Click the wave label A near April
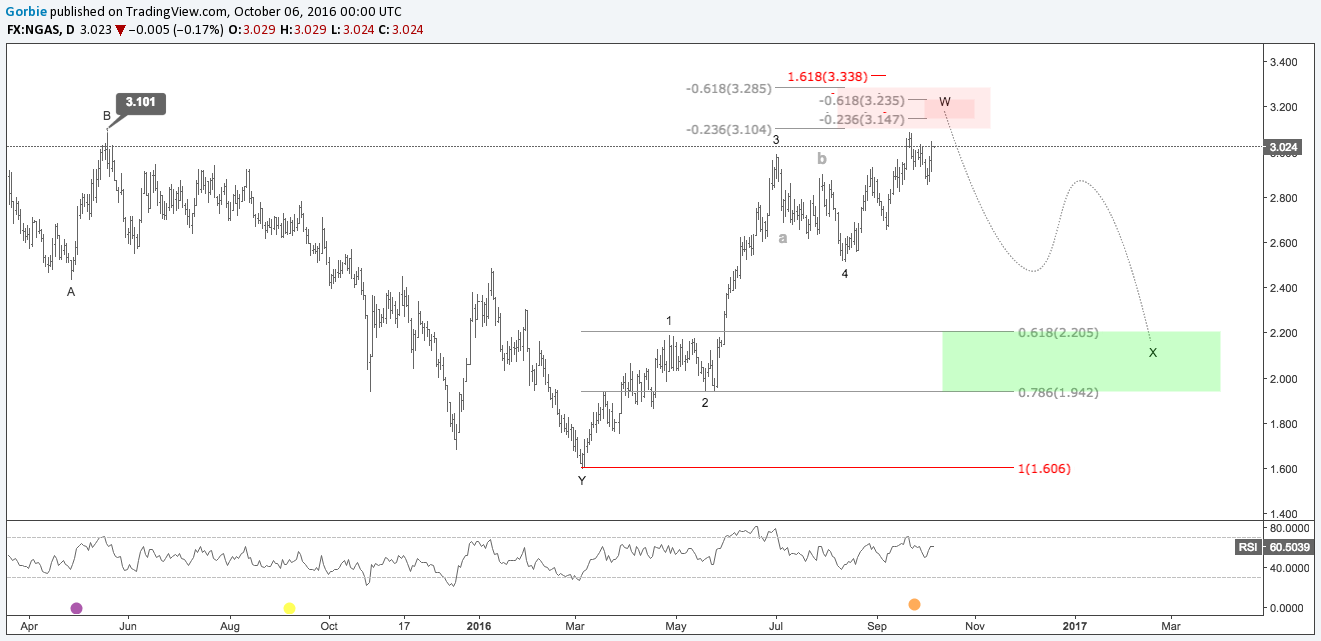Image resolution: width=1321 pixels, height=641 pixels. pyautogui.click(x=71, y=292)
